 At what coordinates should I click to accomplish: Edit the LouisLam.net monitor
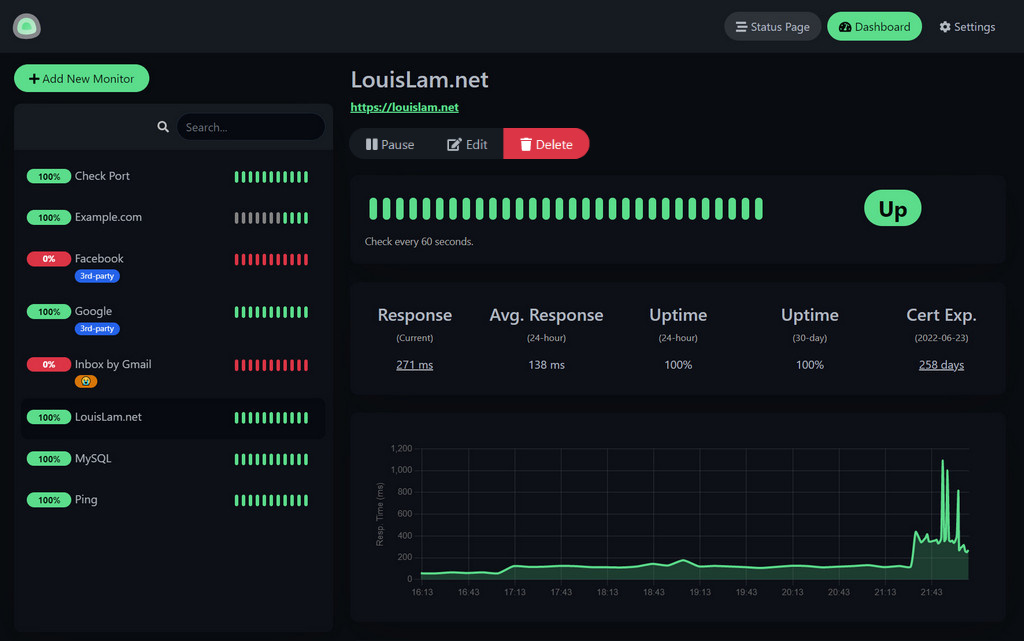pyautogui.click(x=467, y=144)
